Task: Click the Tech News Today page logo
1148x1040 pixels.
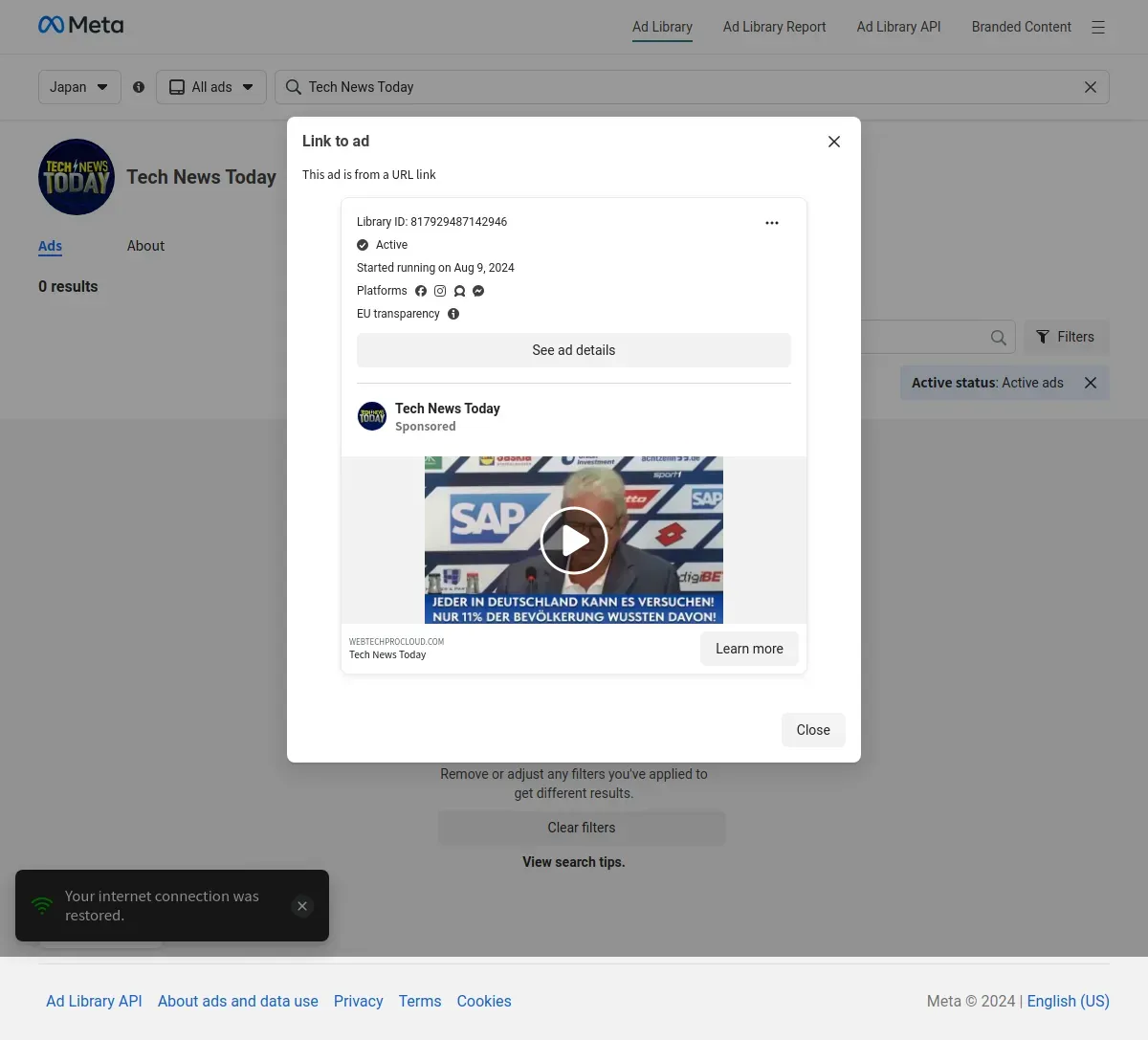Action: [77, 177]
